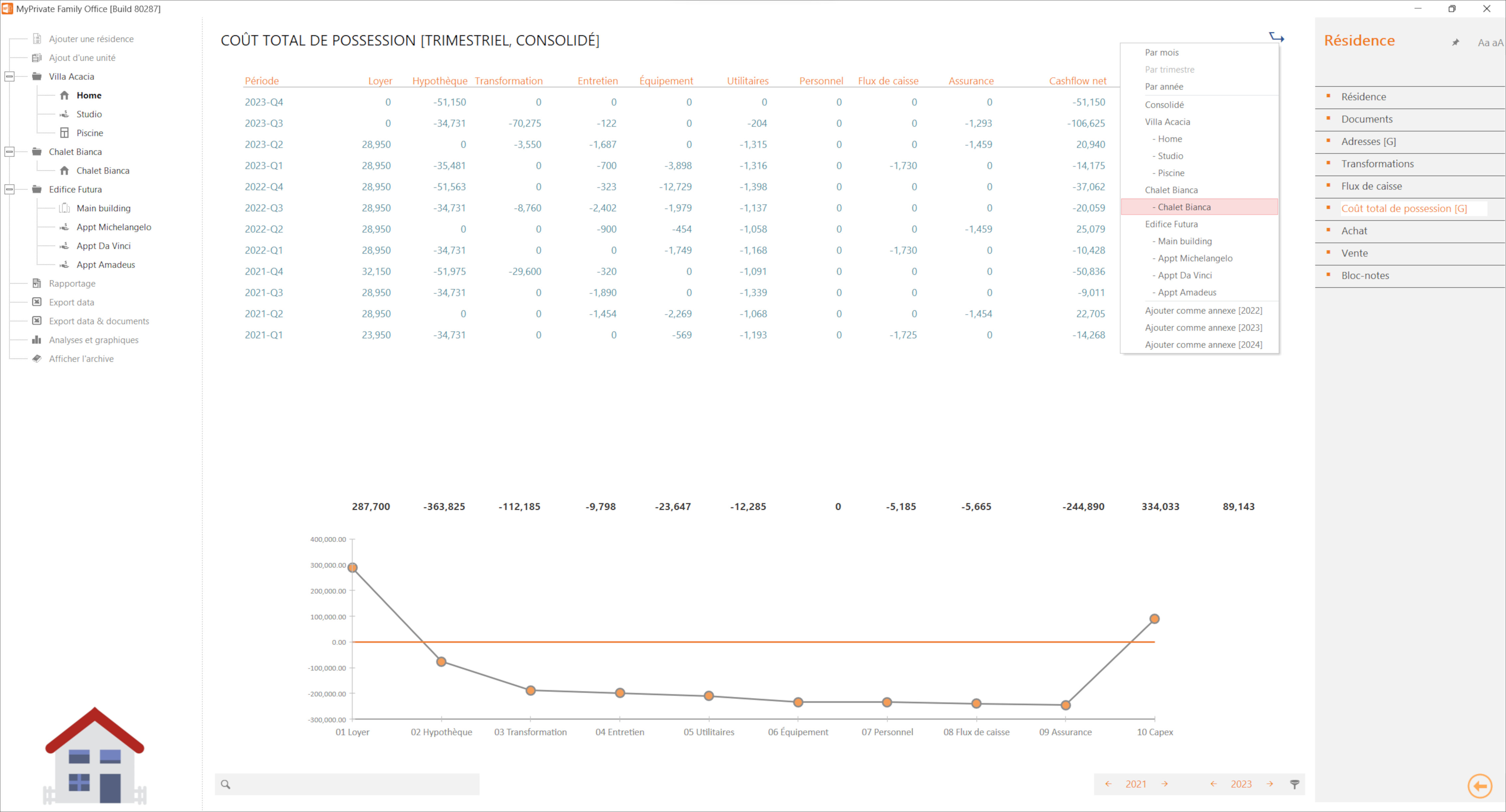
Task: Click the Rapportage report icon
Action: [37, 283]
